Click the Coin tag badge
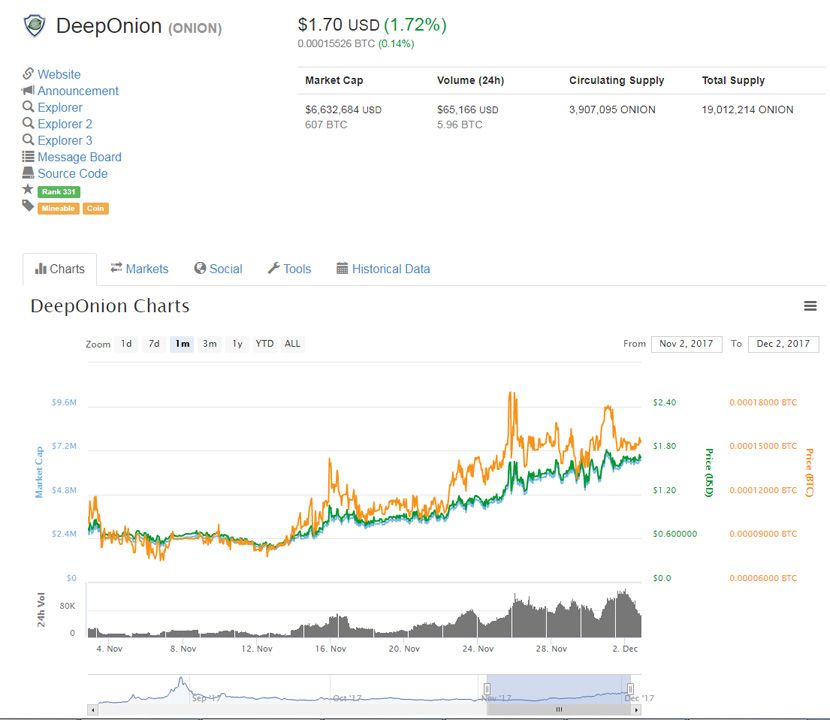This screenshot has height=720, width=830. point(95,209)
